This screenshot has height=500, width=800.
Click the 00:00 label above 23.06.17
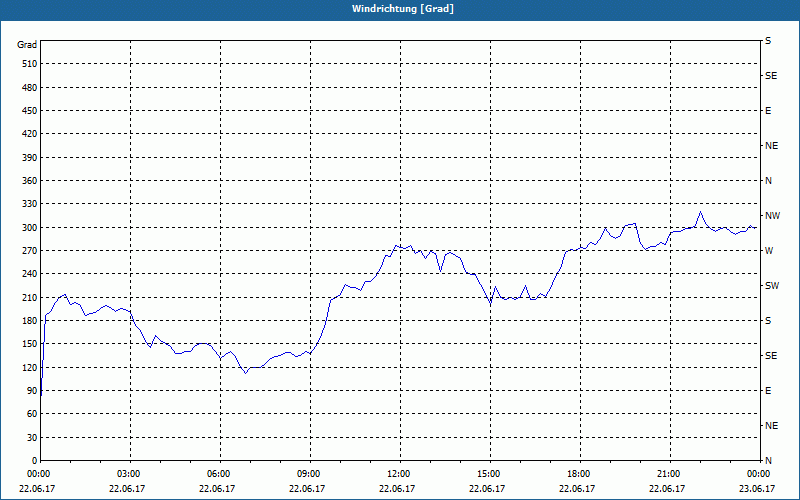tap(757, 473)
